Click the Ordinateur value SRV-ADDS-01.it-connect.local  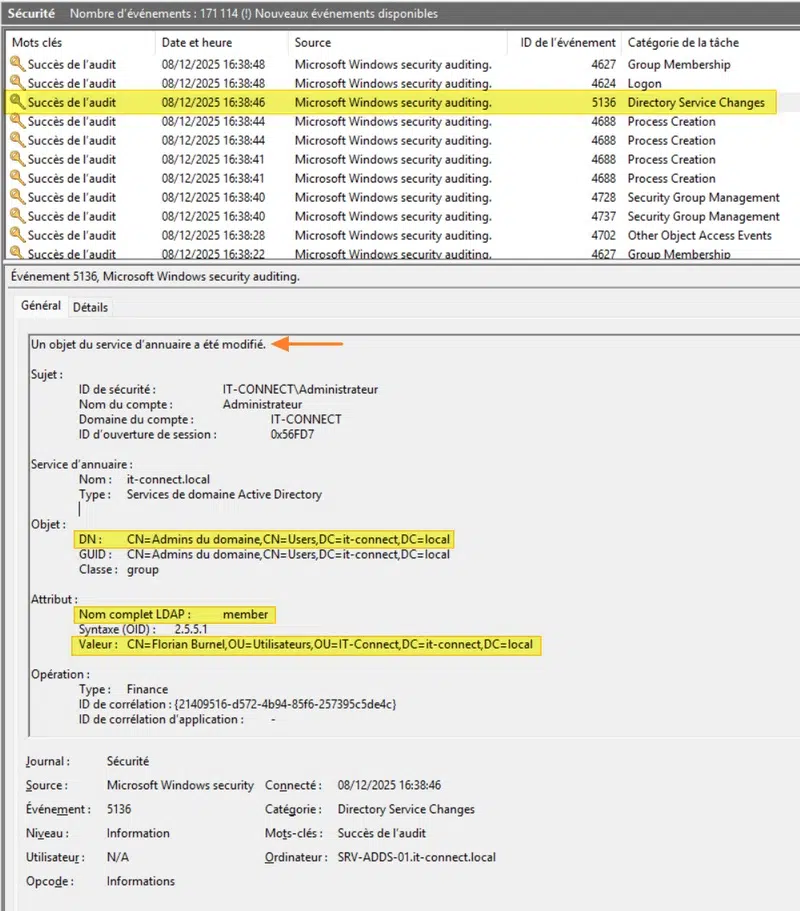[x=417, y=857]
